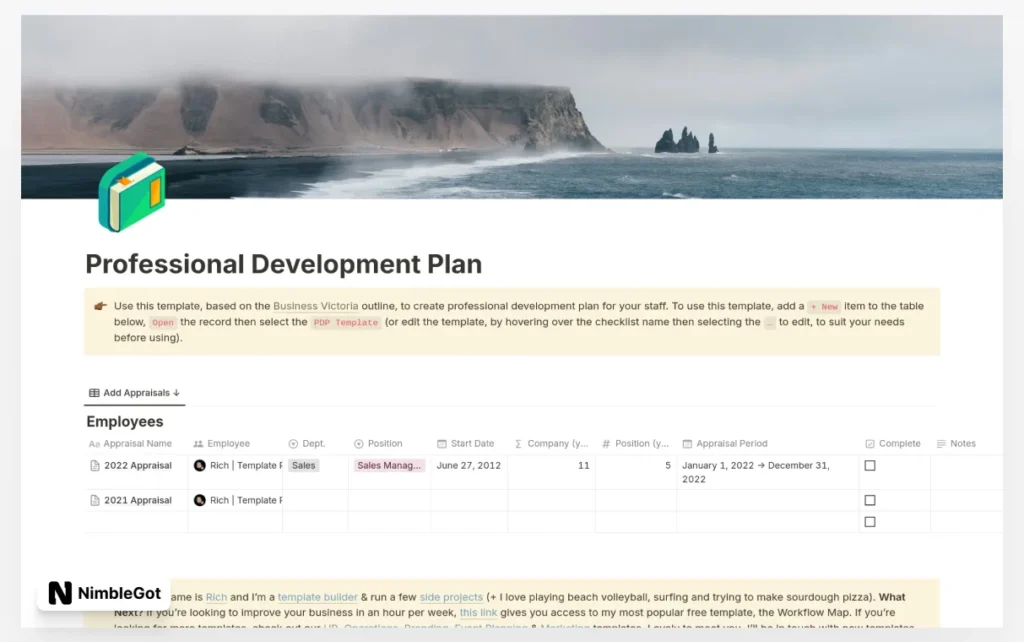This screenshot has height=642, width=1024.
Task: Click the green book page icon
Action: tap(132, 193)
